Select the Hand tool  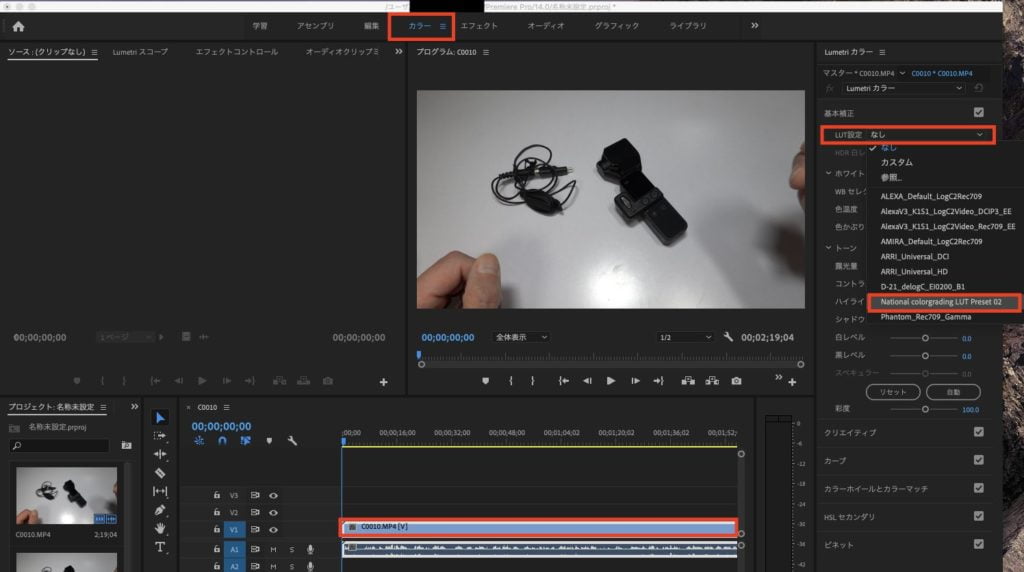point(160,528)
